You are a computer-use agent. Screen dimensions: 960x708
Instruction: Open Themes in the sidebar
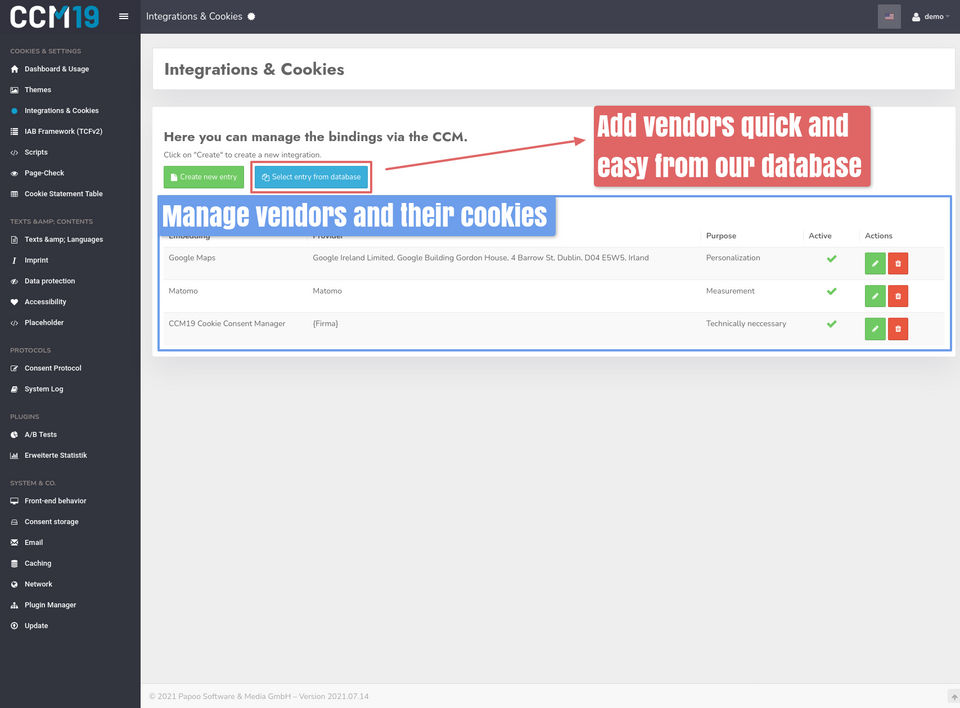[x=37, y=90]
